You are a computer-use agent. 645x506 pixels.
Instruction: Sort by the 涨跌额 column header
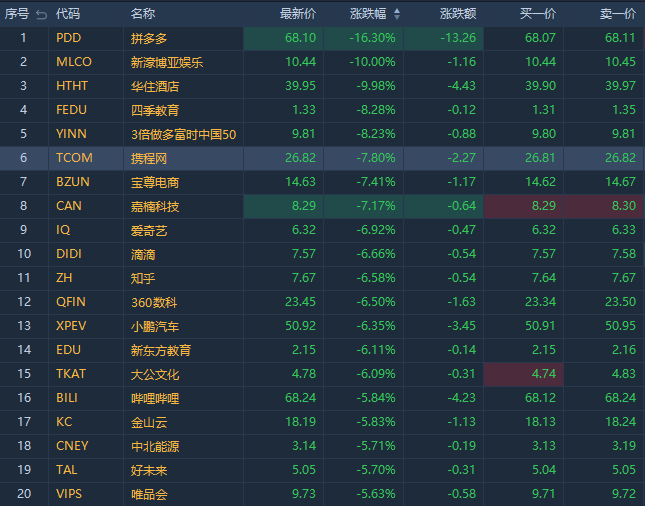tap(457, 14)
